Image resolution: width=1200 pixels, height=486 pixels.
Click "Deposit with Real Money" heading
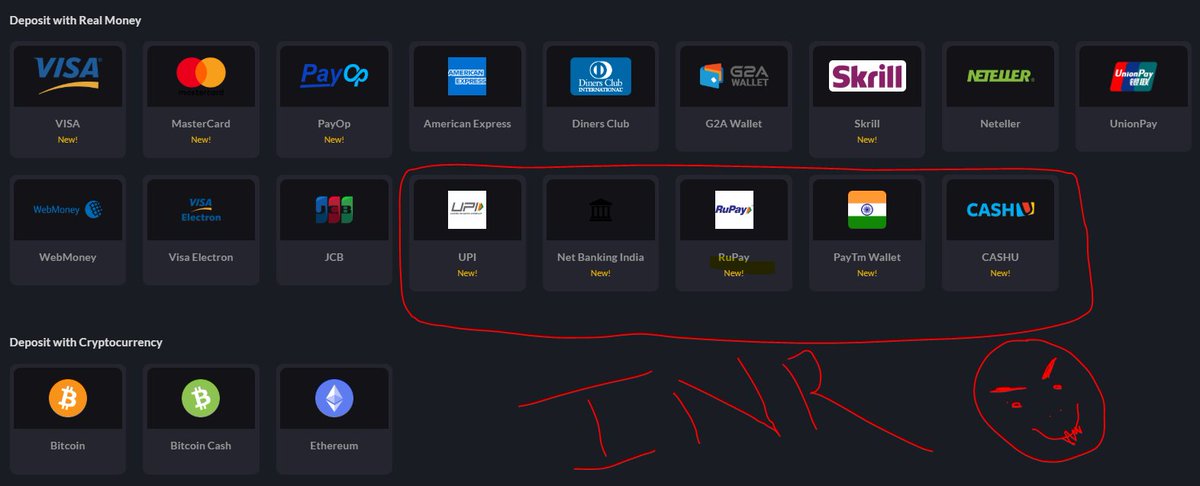[75, 21]
